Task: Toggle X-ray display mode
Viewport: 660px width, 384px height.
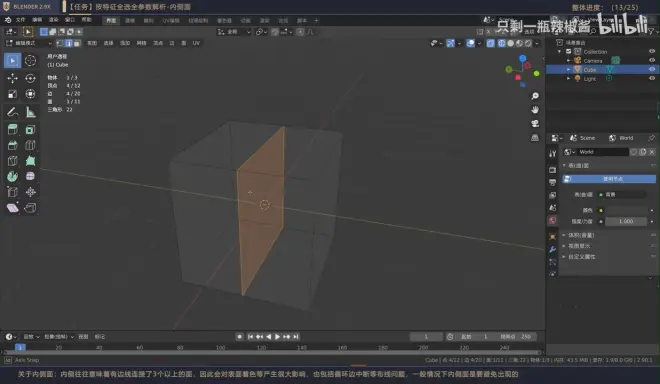Action: pyautogui.click(x=490, y=43)
